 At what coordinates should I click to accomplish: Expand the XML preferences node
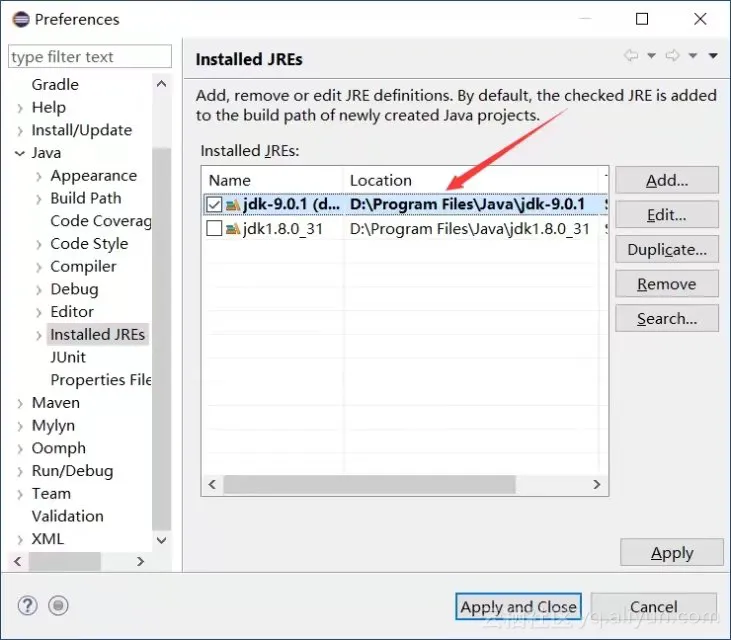click(x=20, y=540)
